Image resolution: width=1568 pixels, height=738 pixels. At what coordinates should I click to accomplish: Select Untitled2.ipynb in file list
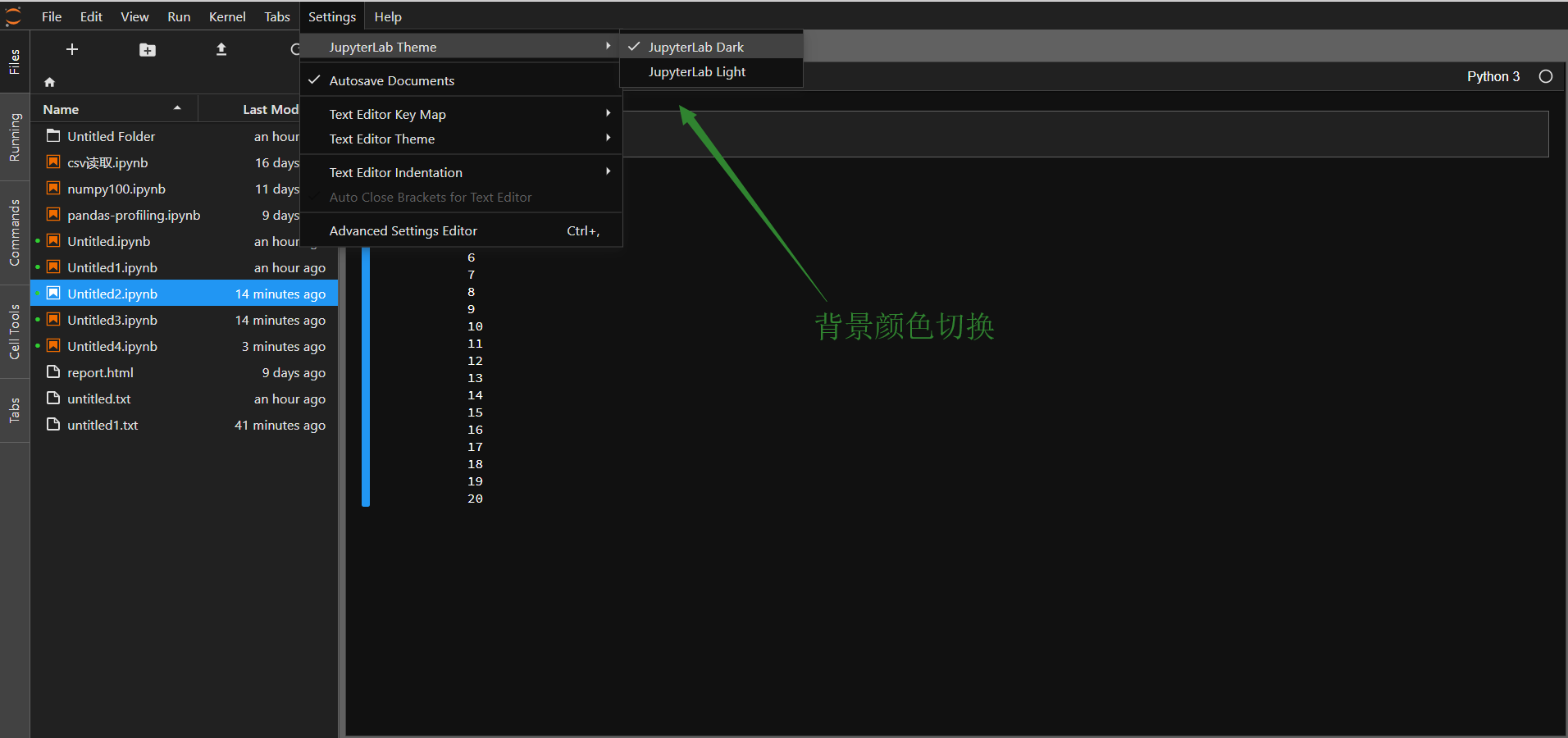pyautogui.click(x=185, y=293)
